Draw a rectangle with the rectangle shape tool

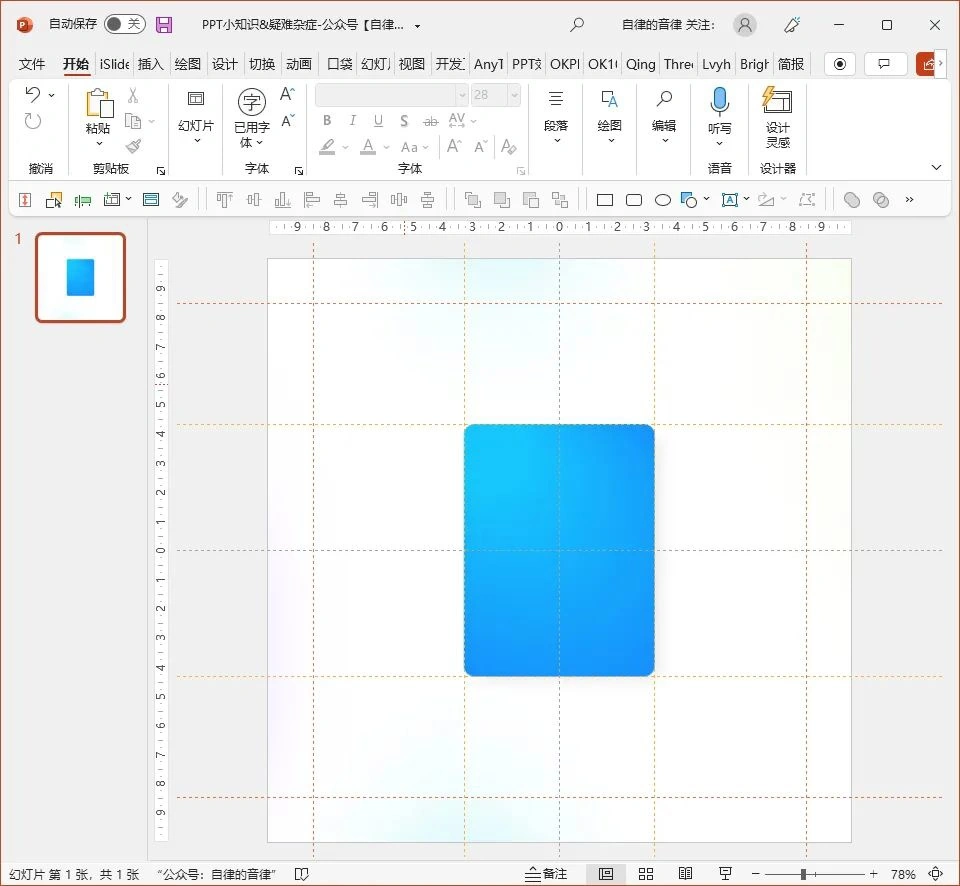click(605, 200)
